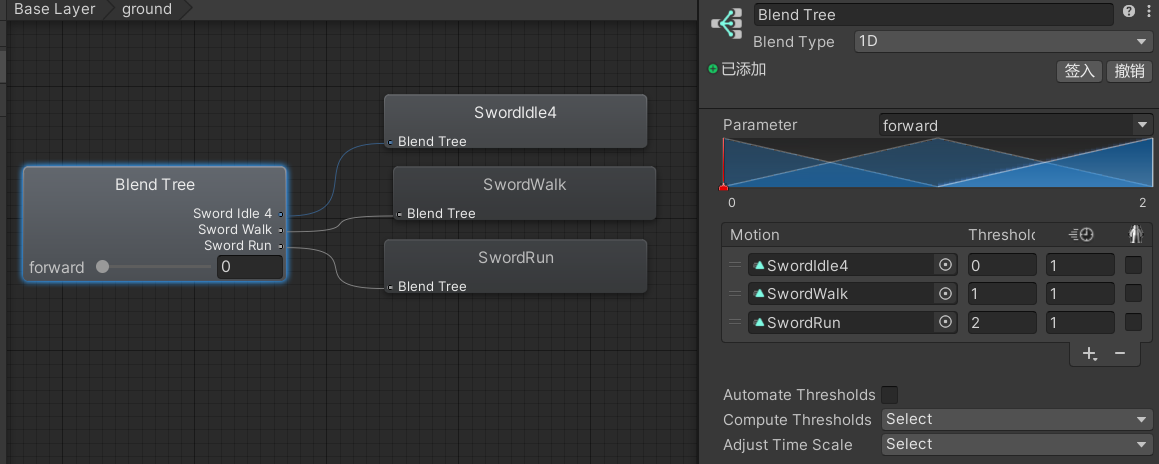Viewport: 1159px width, 464px height.
Task: Click the 签入 check-in button
Action: [1079, 71]
